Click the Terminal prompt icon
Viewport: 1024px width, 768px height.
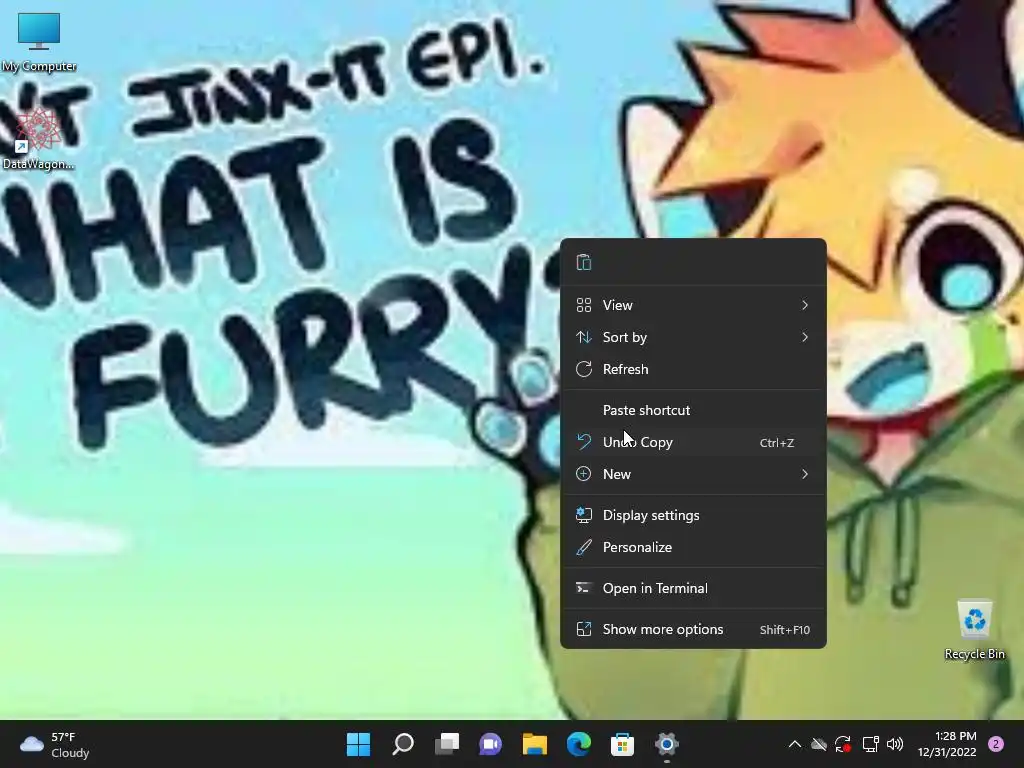coord(584,588)
